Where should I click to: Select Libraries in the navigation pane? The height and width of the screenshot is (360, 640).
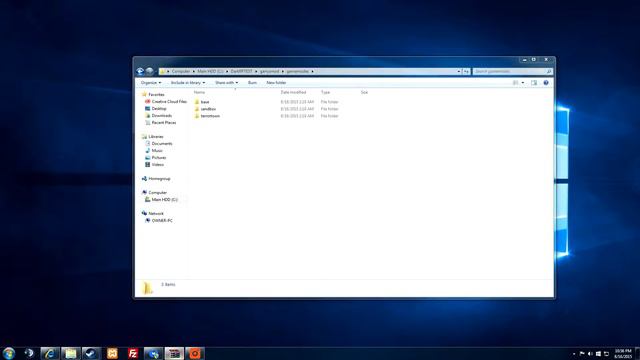click(x=156, y=137)
